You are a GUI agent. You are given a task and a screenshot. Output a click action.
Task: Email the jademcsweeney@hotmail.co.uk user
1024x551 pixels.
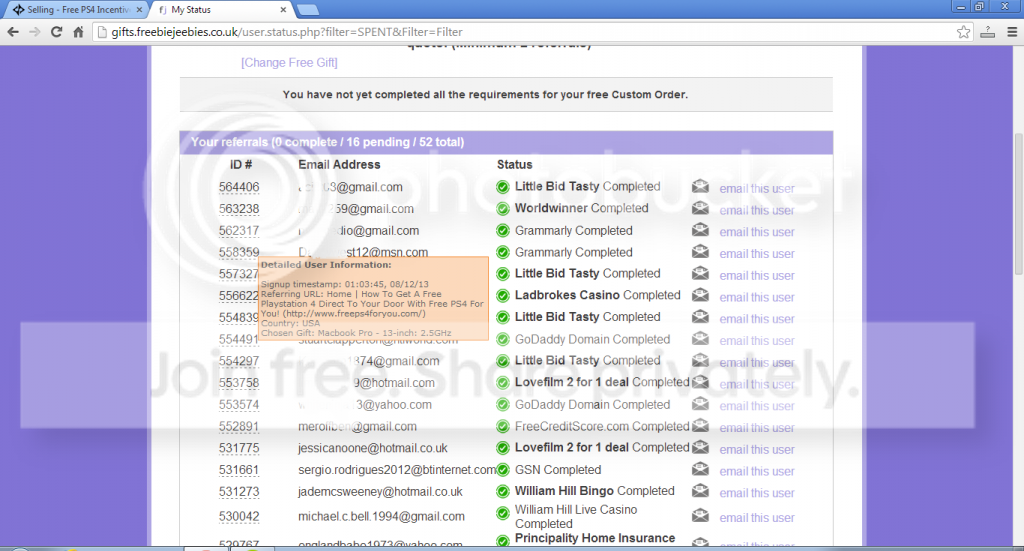[757, 493]
